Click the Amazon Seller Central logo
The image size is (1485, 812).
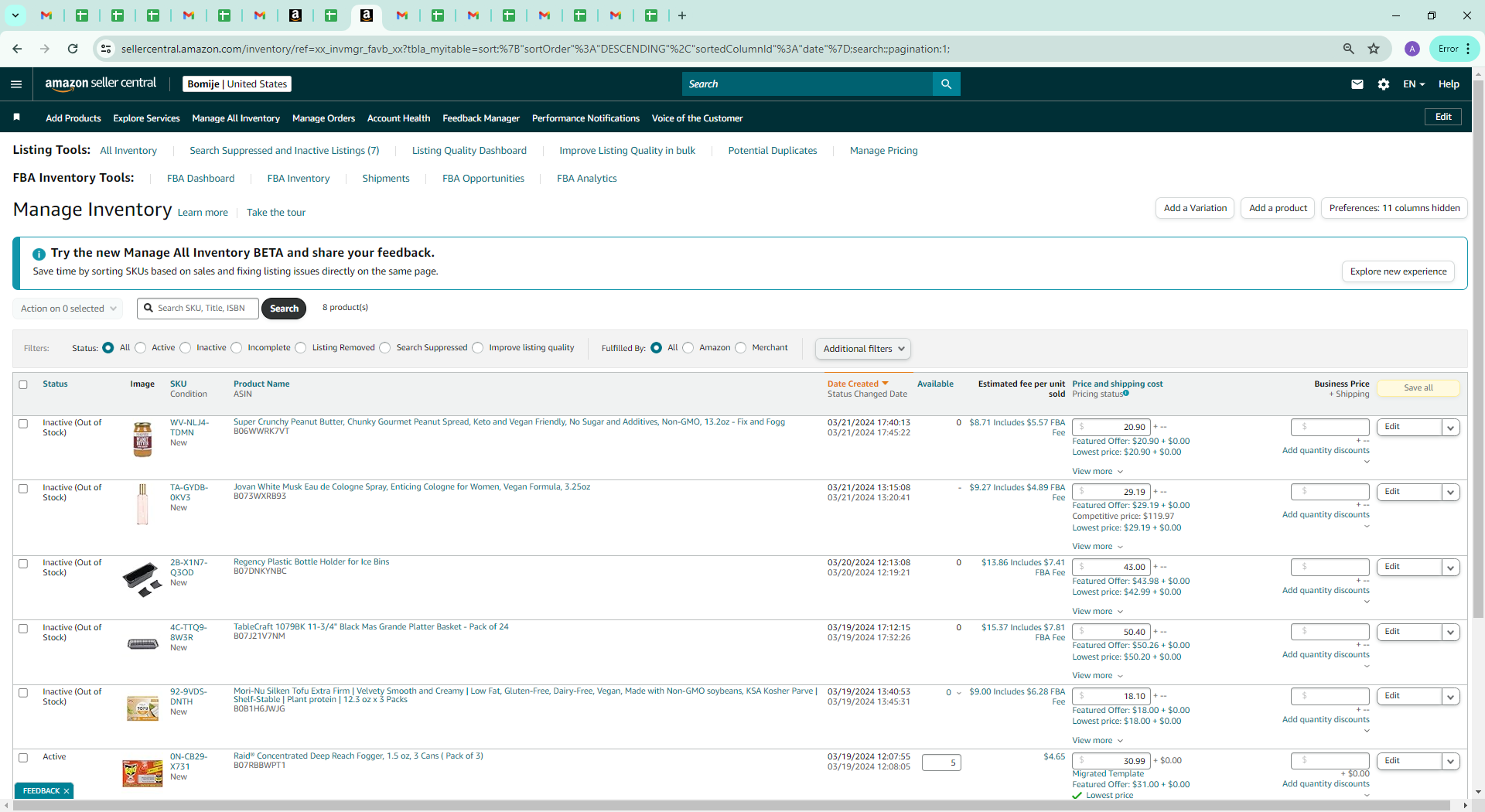click(101, 84)
